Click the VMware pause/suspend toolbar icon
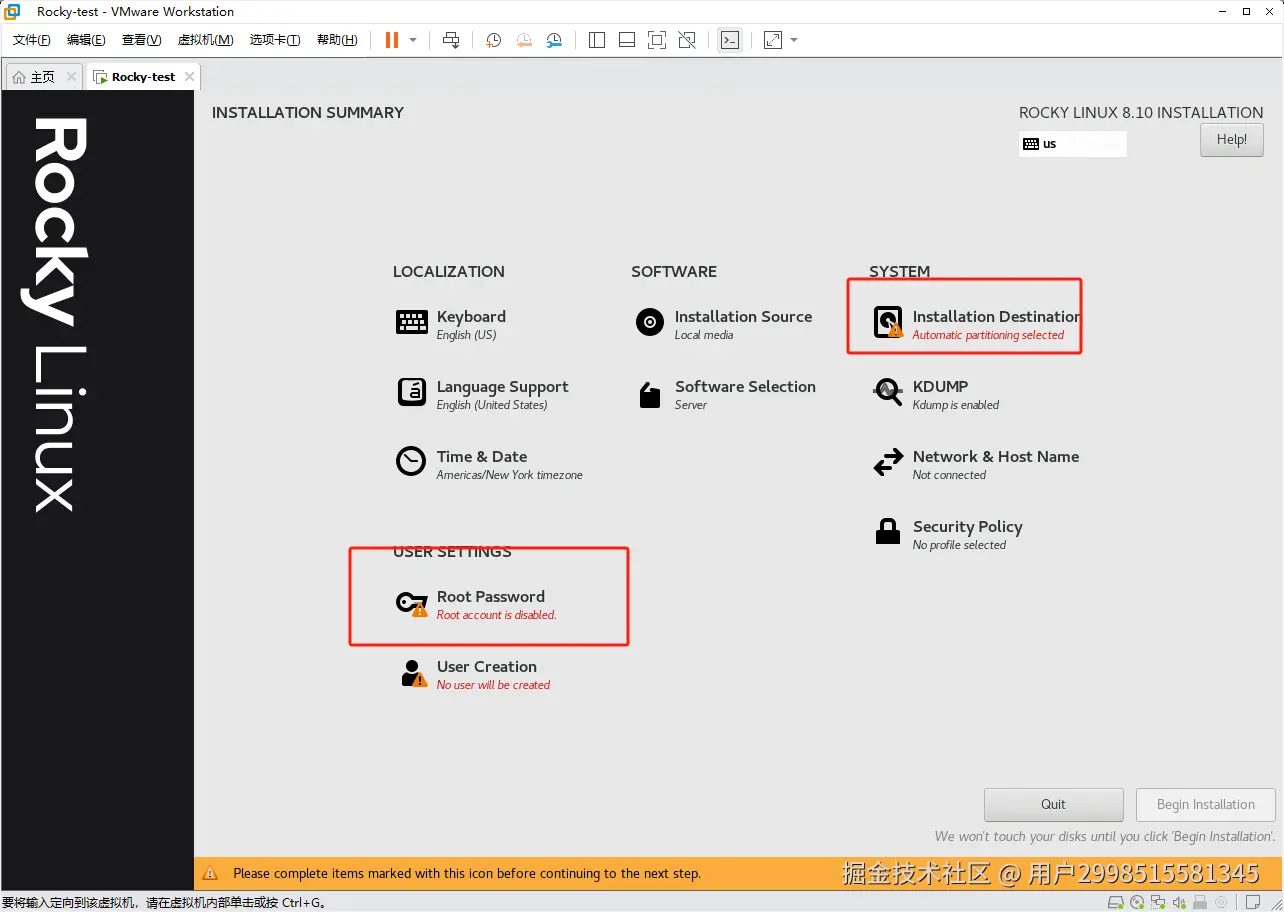Viewport: 1284px width, 912px height. tap(391, 40)
